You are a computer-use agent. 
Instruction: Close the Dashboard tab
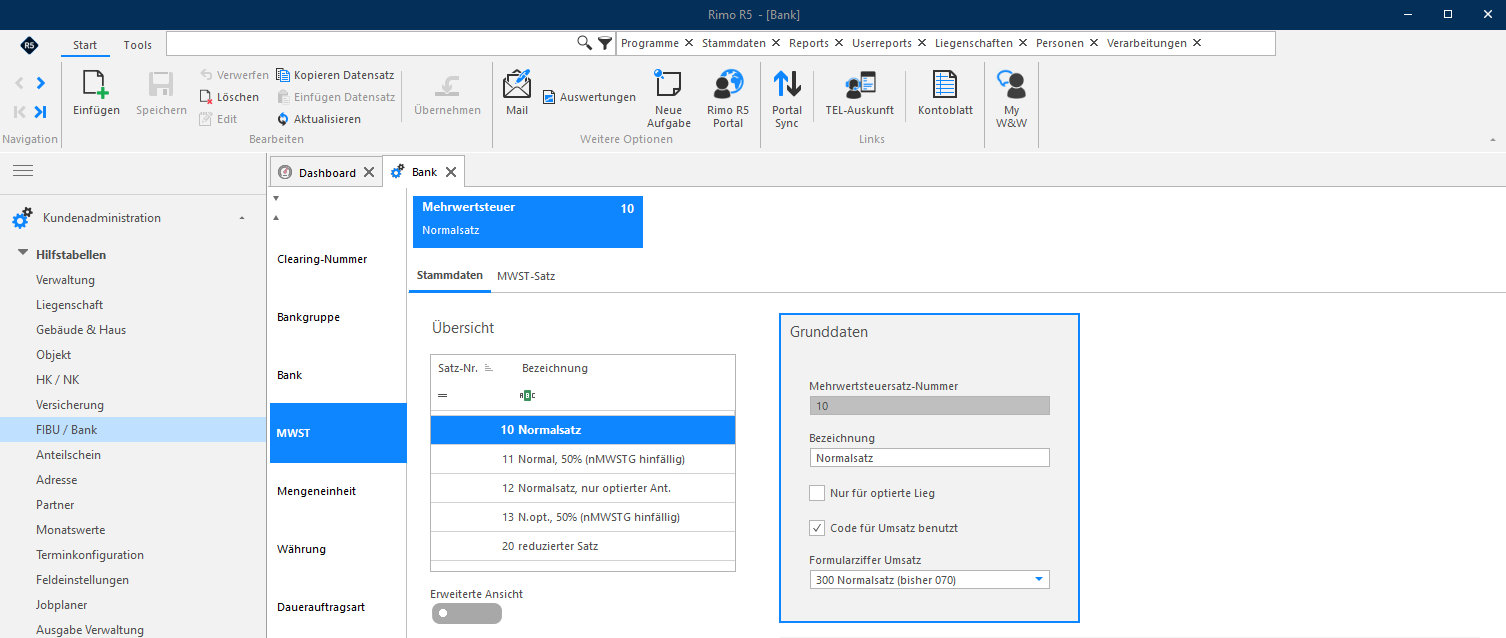pyautogui.click(x=369, y=172)
